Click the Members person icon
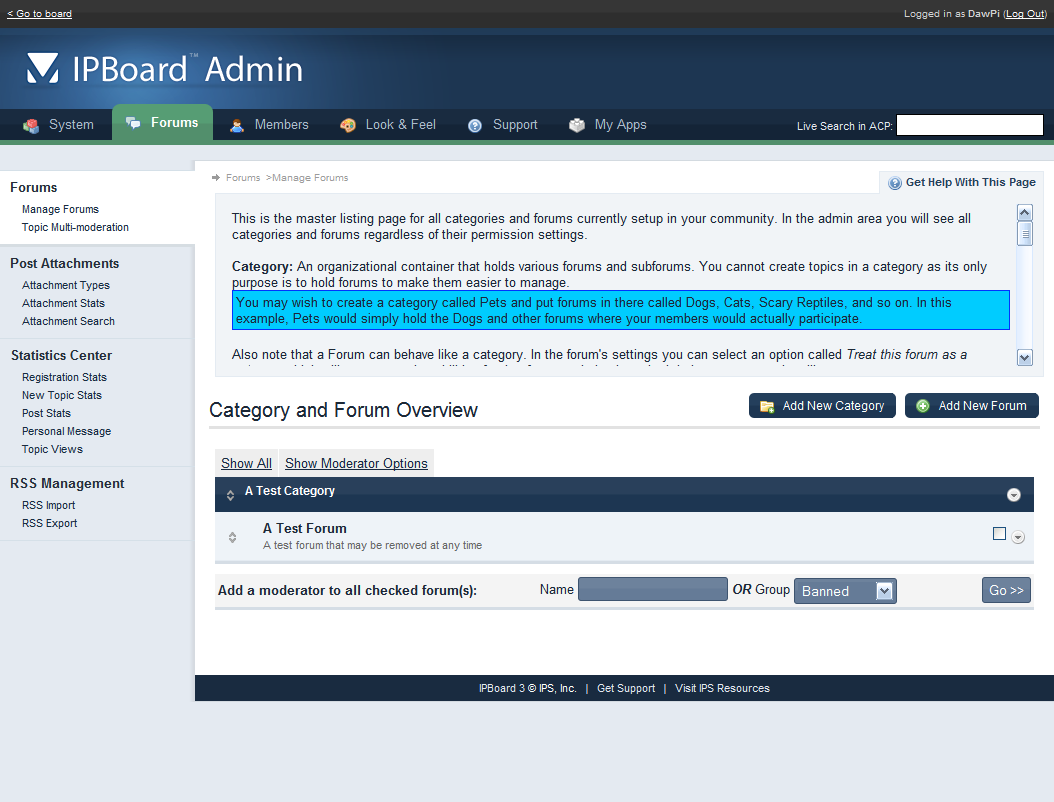The image size is (1054, 802). (x=237, y=125)
